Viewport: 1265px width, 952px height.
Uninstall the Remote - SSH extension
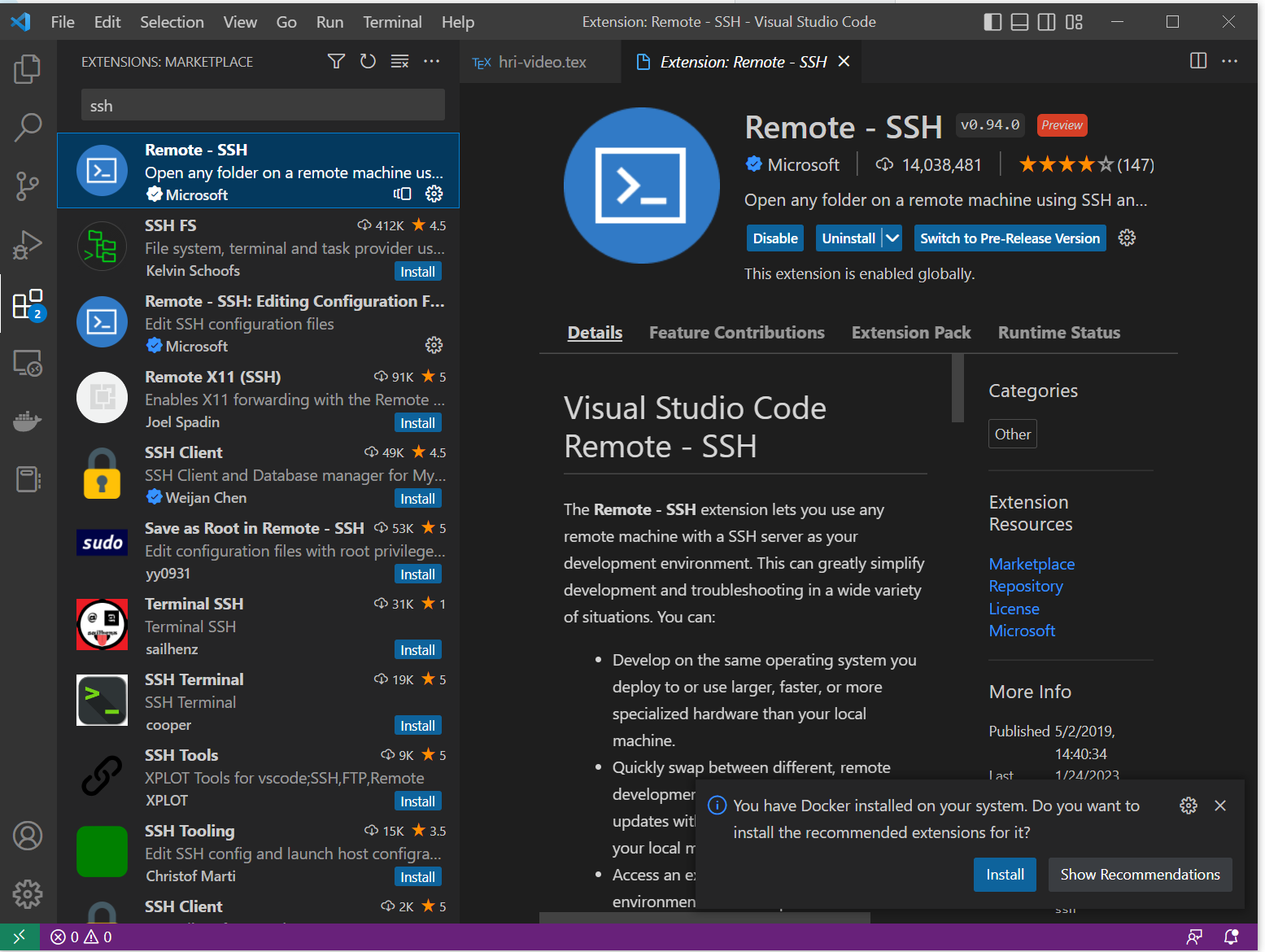pyautogui.click(x=848, y=238)
